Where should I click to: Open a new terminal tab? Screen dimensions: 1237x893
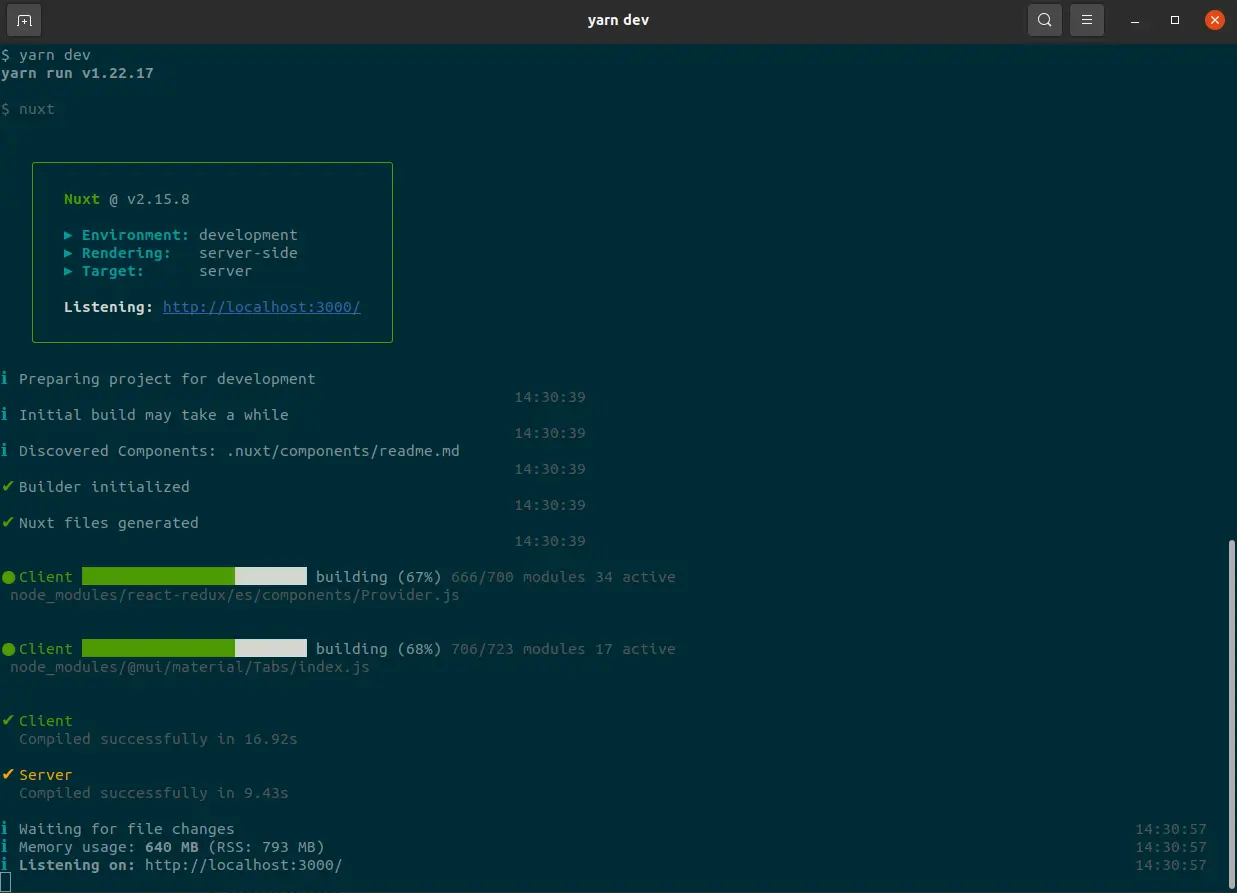point(24,20)
